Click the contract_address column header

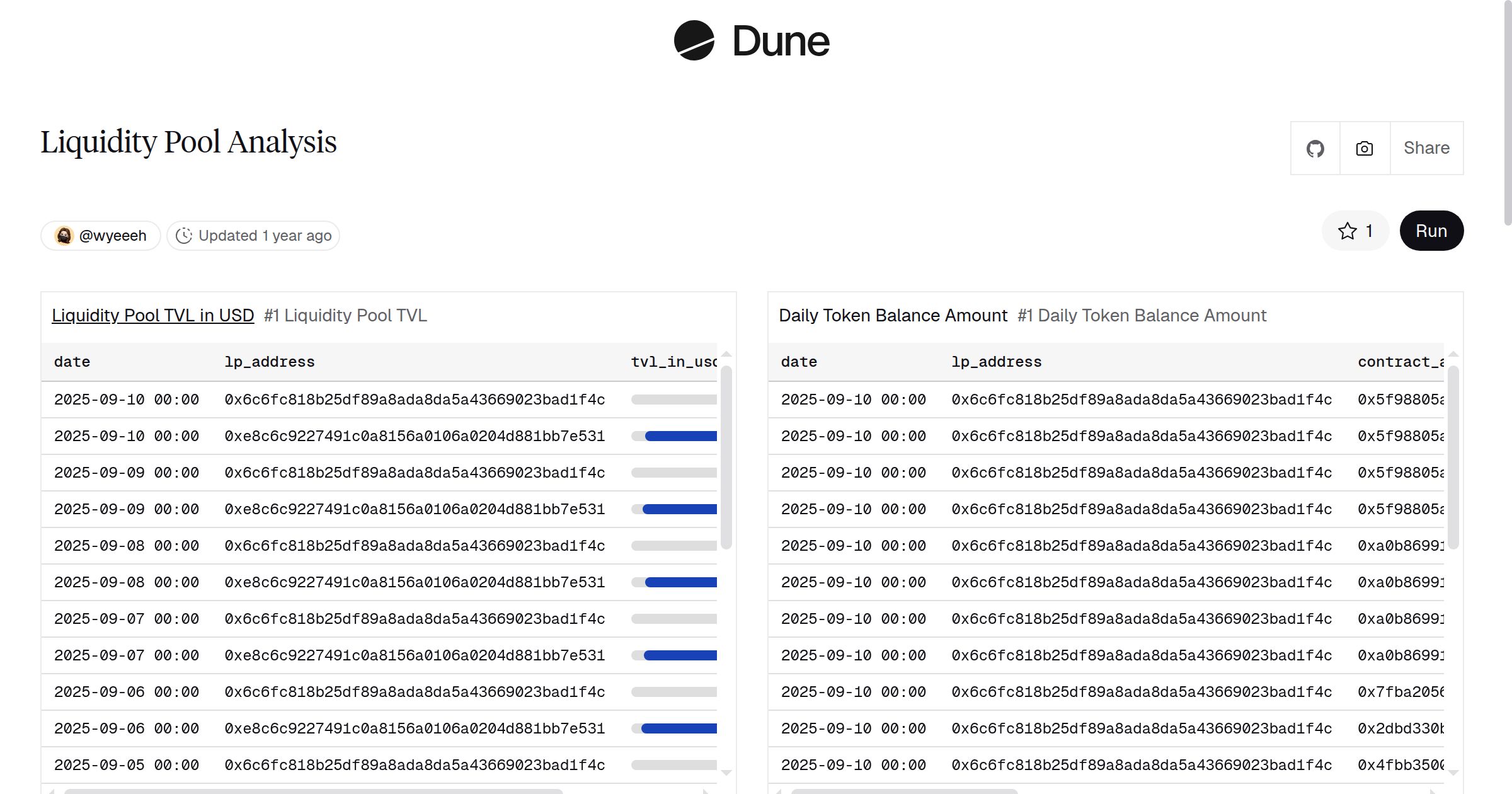pyautogui.click(x=1400, y=362)
